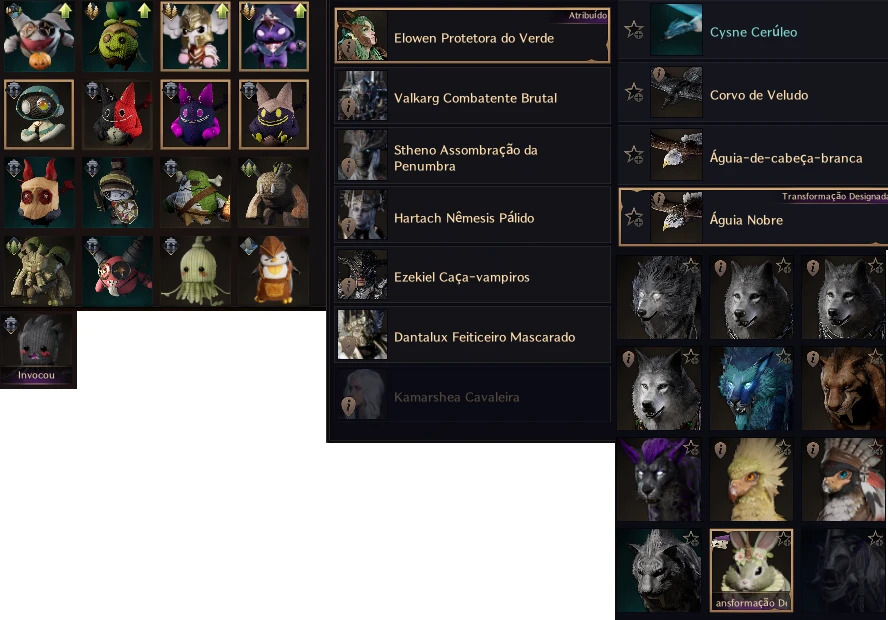This screenshot has height=620, width=888.
Task: Toggle favorite star for Águia Nobre
Action: point(634,217)
